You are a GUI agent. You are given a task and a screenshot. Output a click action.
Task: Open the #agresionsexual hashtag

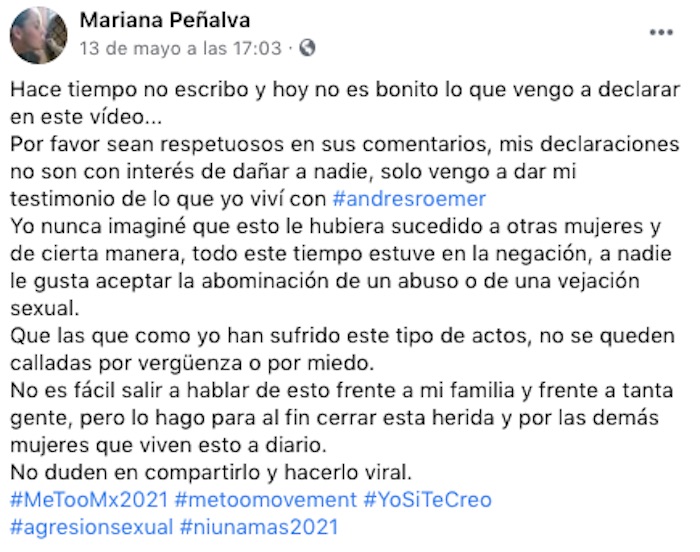click(x=92, y=527)
